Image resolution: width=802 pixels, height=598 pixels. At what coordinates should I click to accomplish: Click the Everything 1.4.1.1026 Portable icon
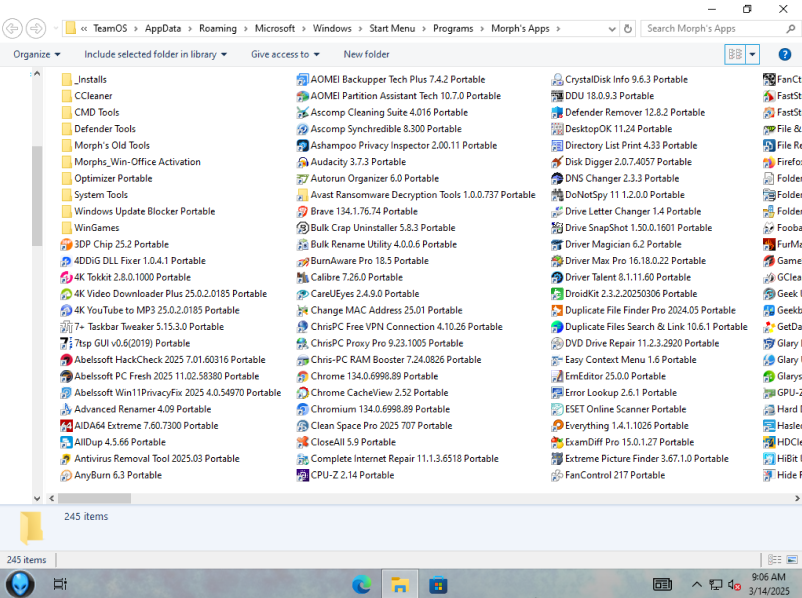(x=557, y=426)
